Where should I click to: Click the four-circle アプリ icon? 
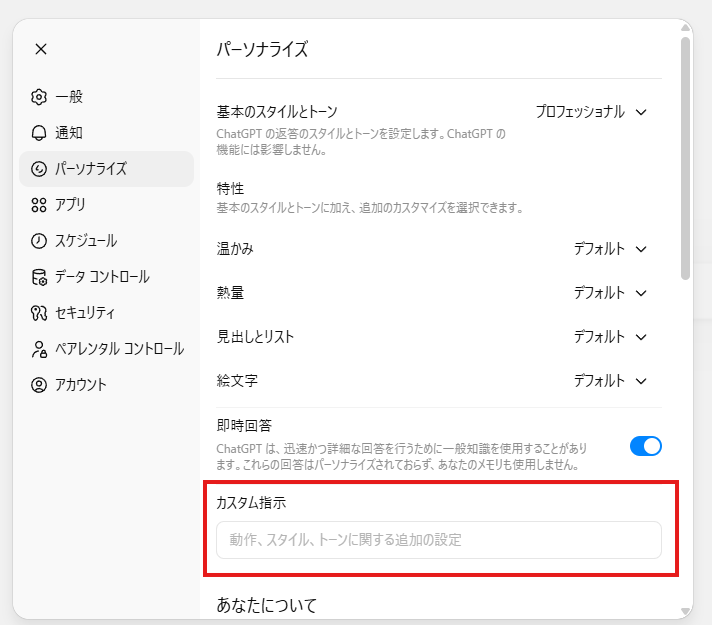pyautogui.click(x=39, y=205)
